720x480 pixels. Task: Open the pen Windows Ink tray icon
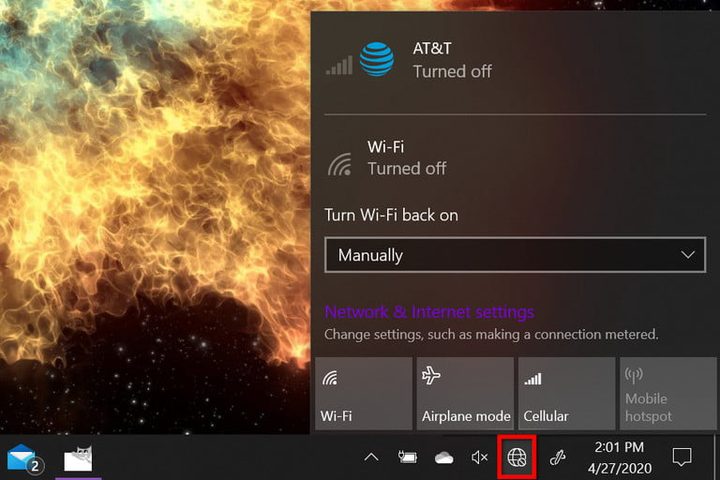pos(557,457)
